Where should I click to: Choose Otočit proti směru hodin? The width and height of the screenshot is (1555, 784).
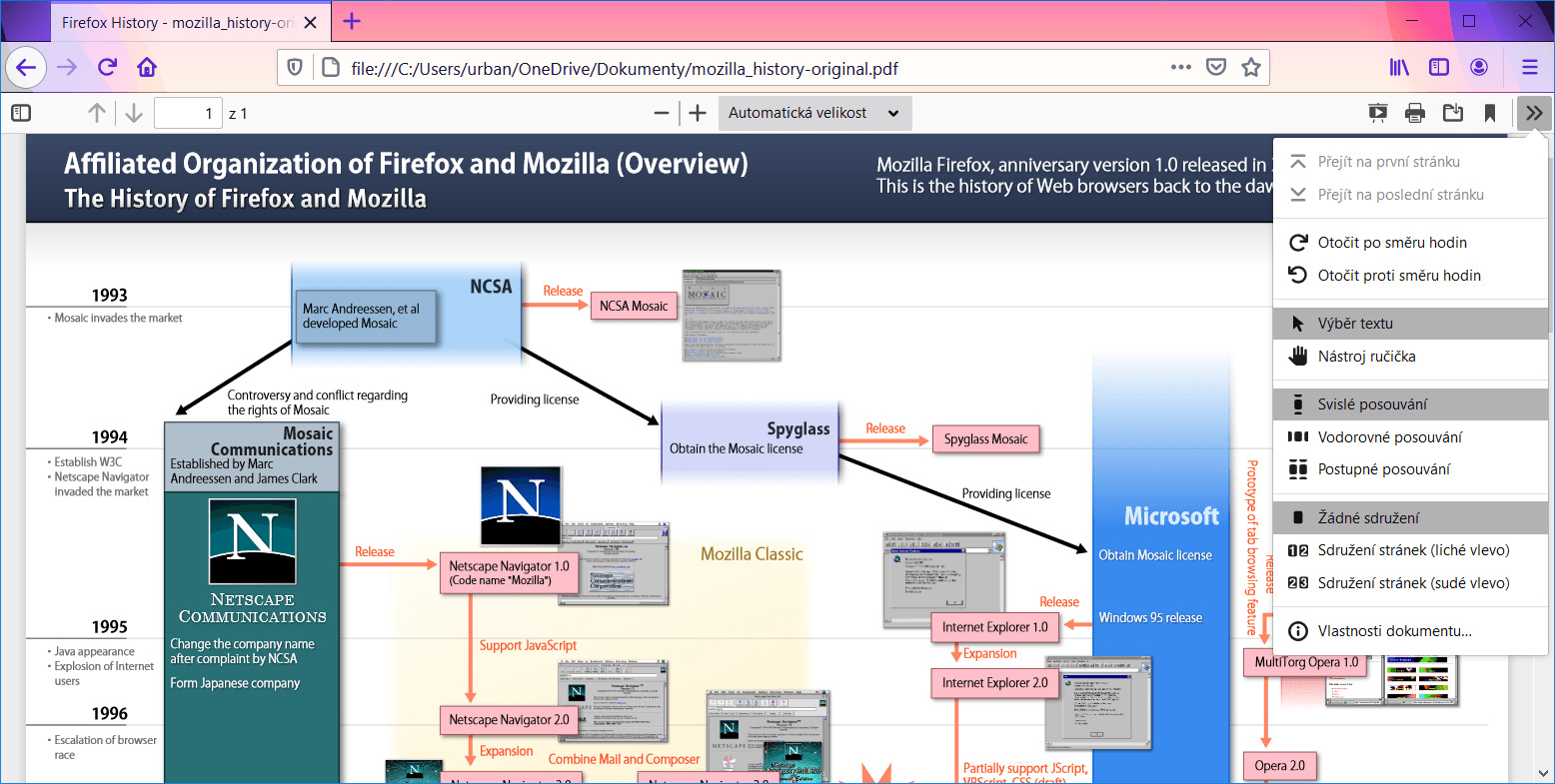(x=1411, y=276)
